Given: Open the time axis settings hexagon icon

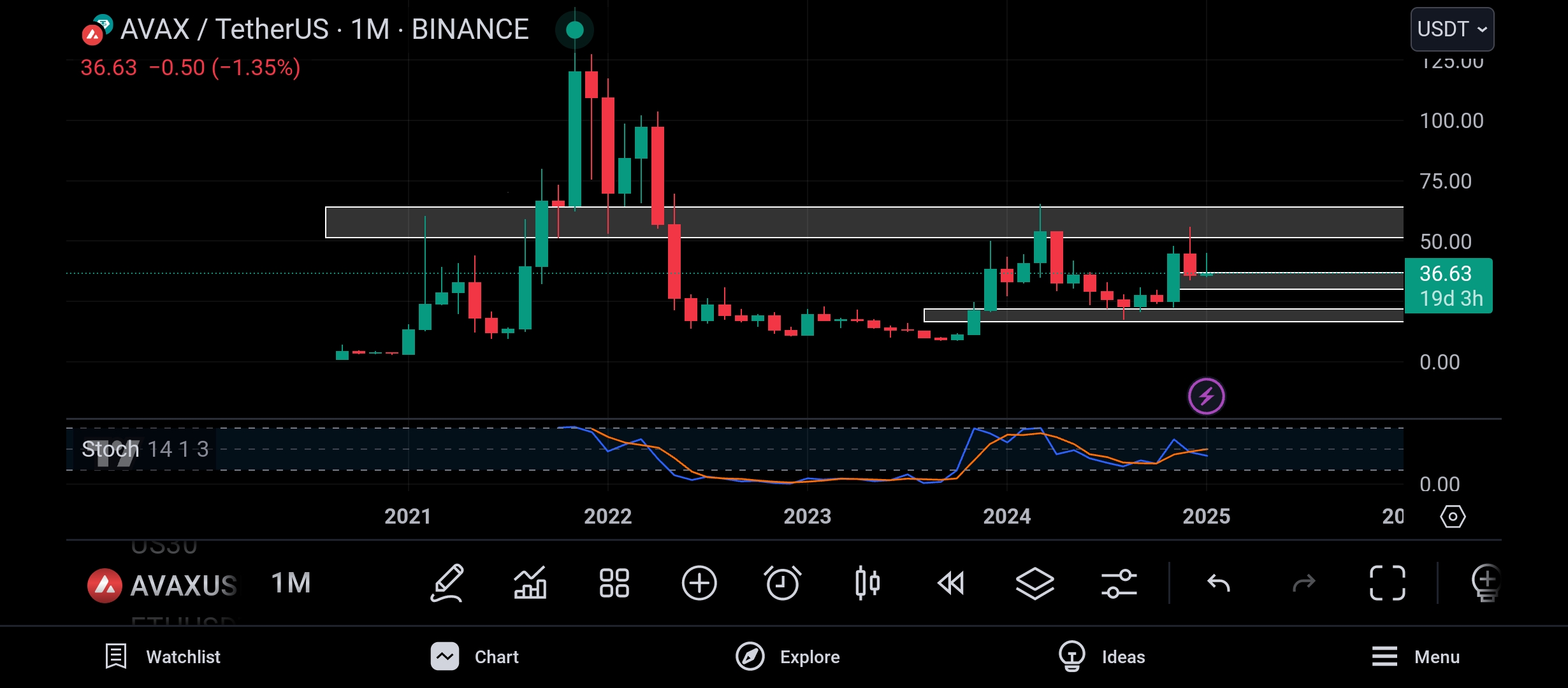Looking at the screenshot, I should pos(1453,517).
